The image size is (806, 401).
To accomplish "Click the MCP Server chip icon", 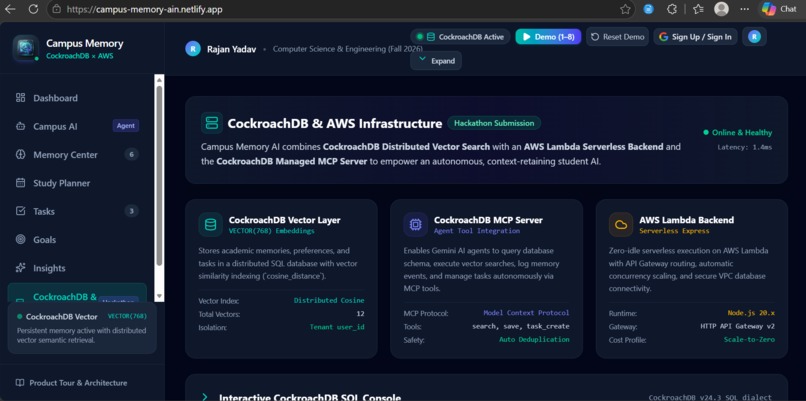I will (x=415, y=225).
